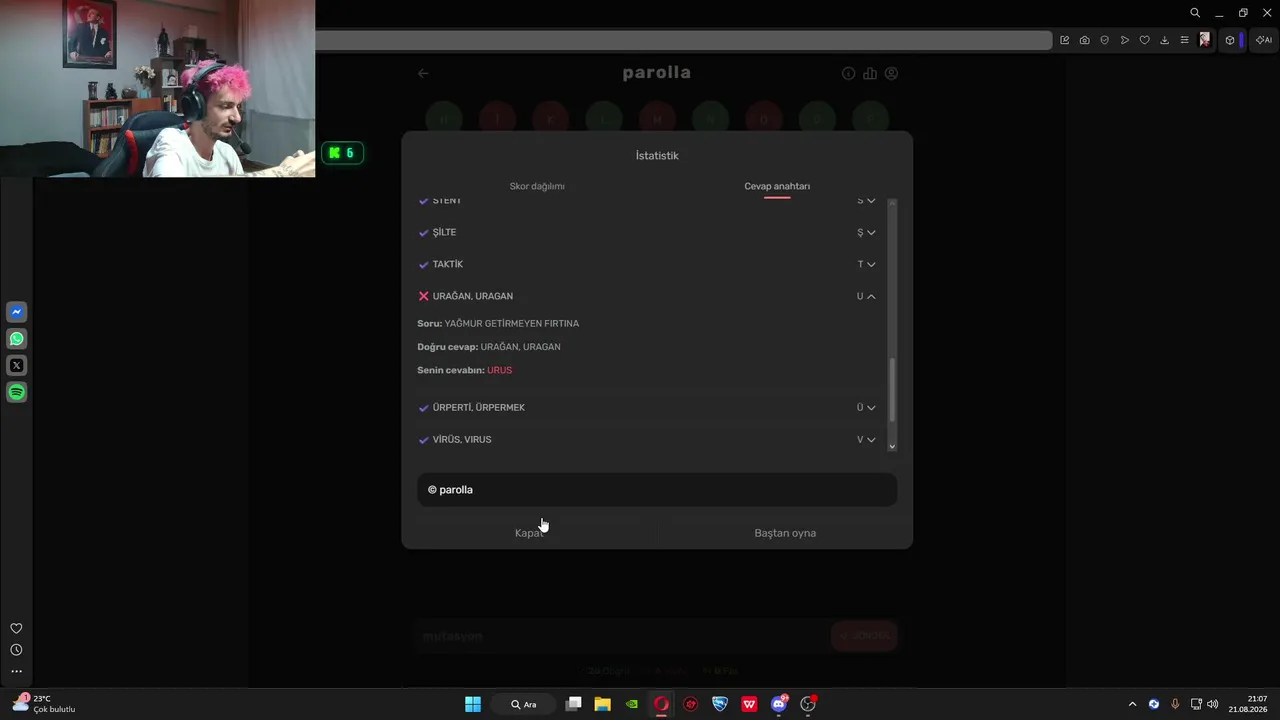This screenshot has height=720, width=1280.
Task: Click the © parolla footer text
Action: click(450, 490)
